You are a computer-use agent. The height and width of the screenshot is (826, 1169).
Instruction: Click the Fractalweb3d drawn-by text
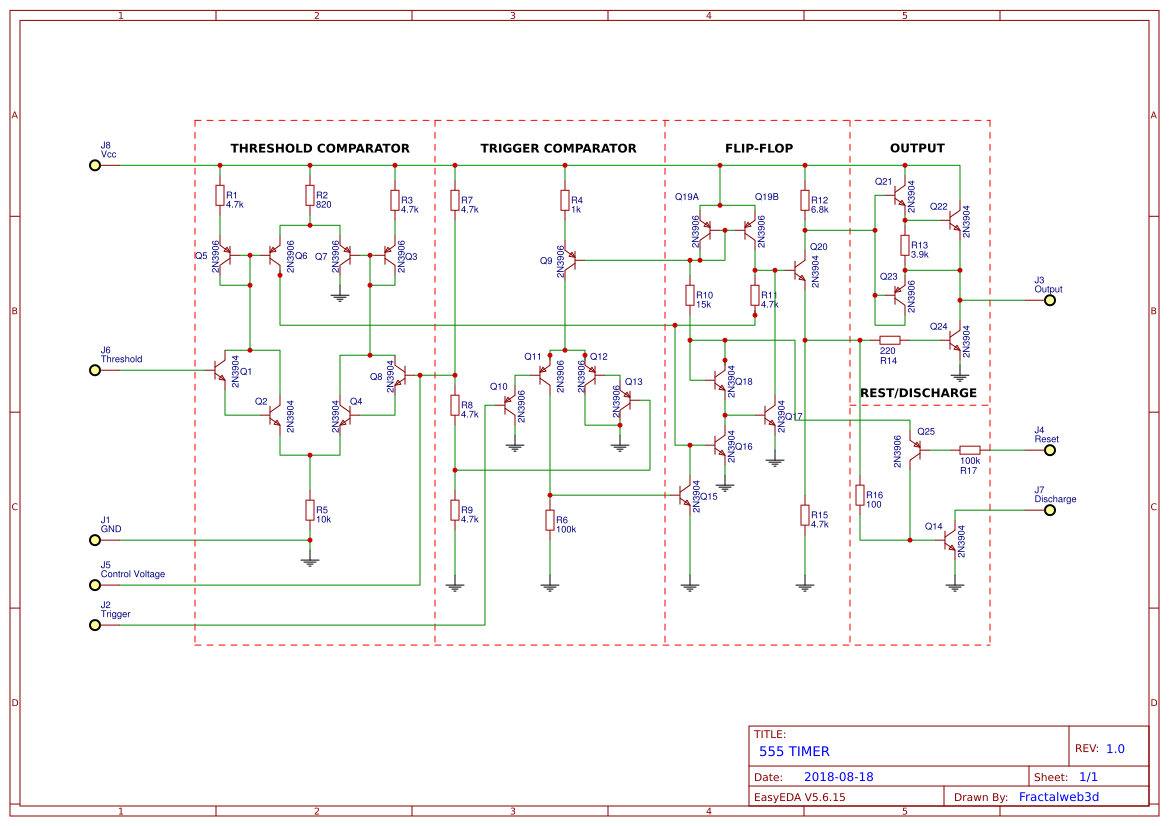pos(1059,797)
